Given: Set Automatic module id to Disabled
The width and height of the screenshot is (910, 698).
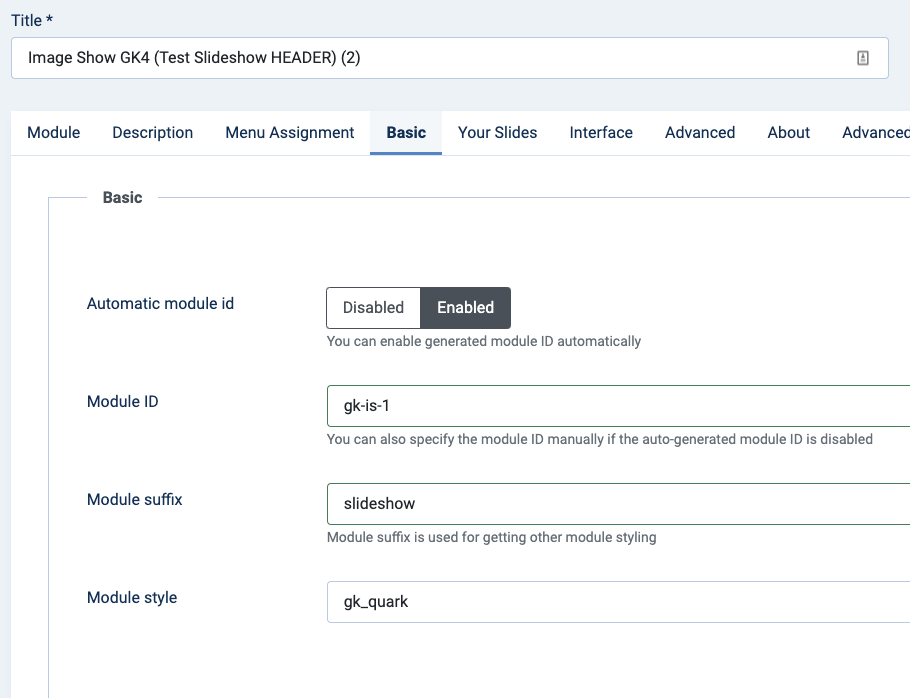Looking at the screenshot, I should click(373, 308).
